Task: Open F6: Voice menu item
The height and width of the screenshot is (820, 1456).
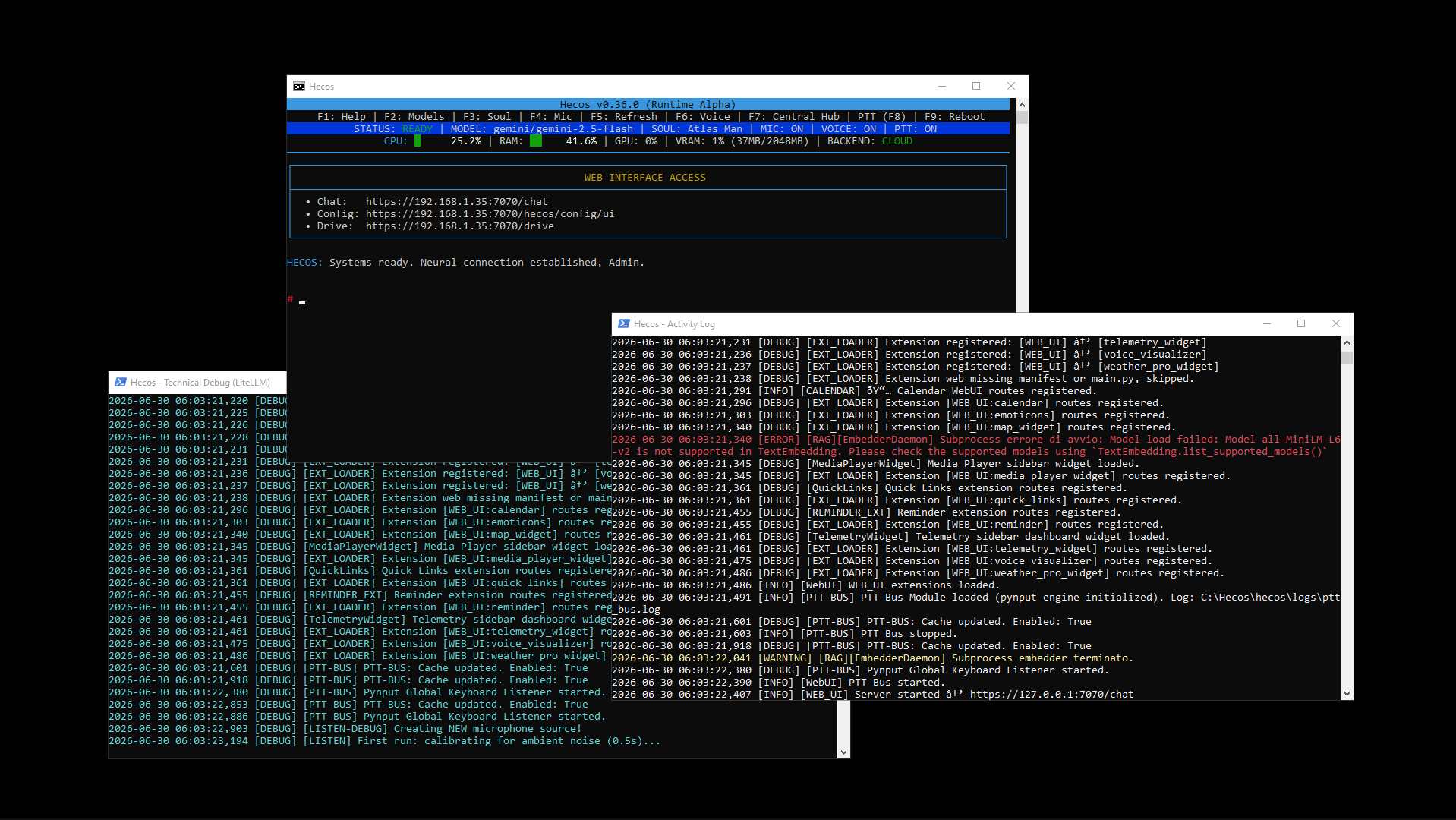Action: [703, 117]
